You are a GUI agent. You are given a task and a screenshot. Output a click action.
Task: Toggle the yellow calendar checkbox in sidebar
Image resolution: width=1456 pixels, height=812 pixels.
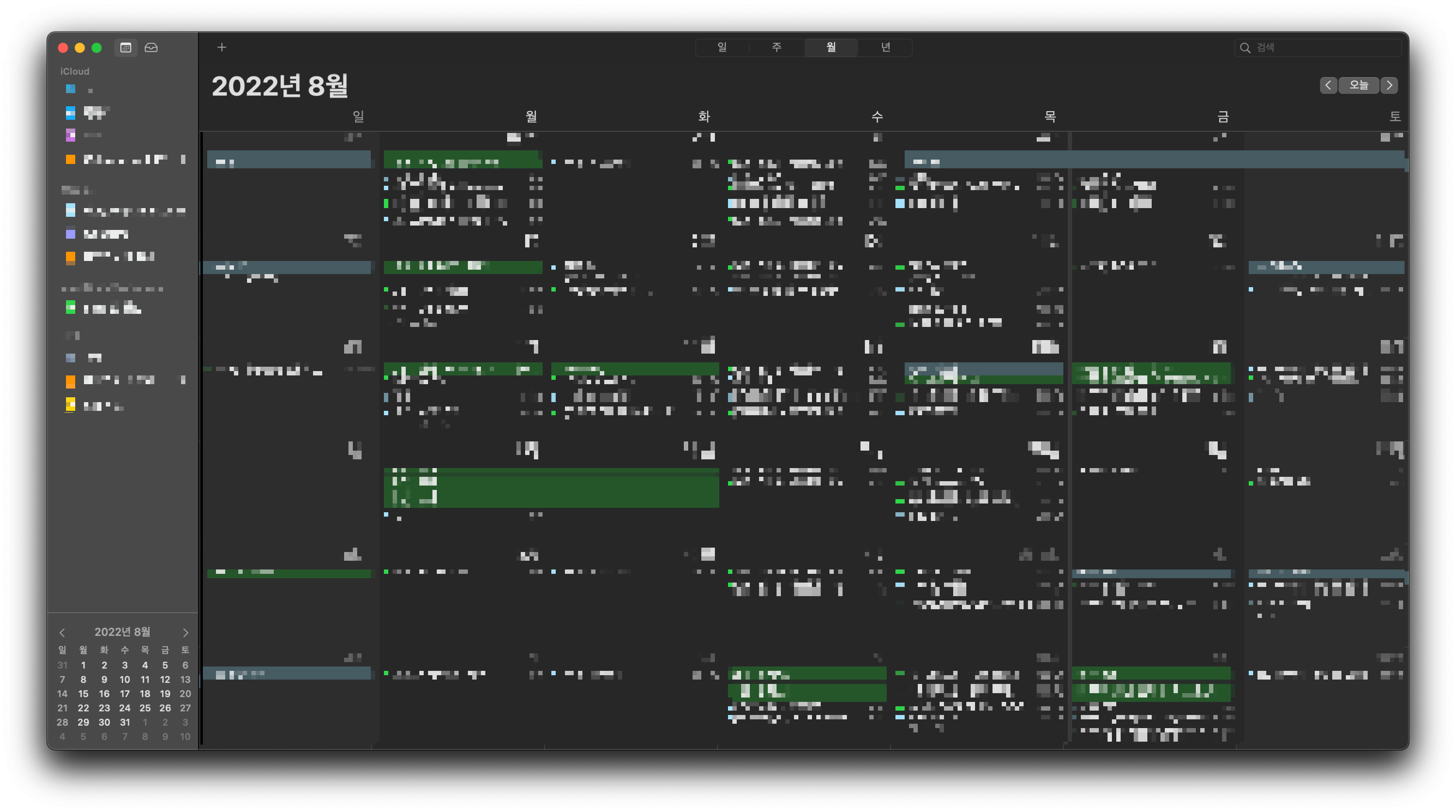coord(71,405)
